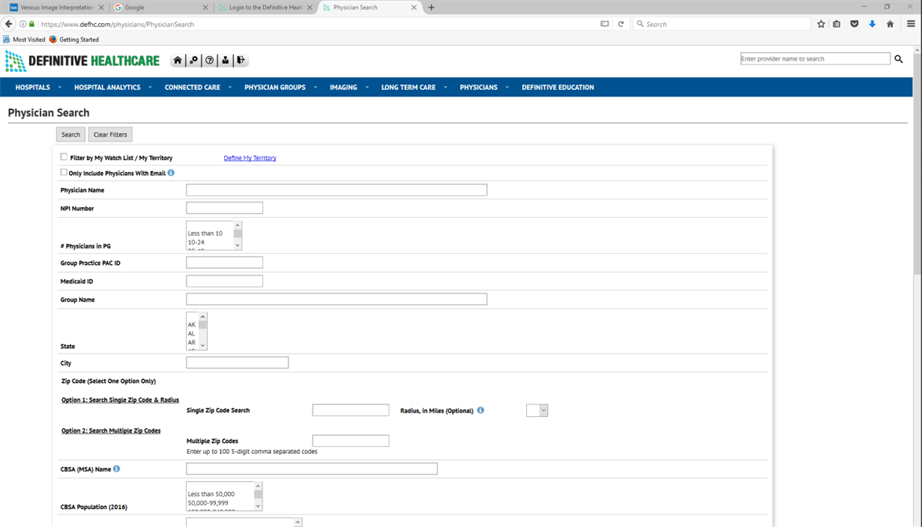Bookmark this page with star icon
922x527 pixels.
[x=821, y=24]
